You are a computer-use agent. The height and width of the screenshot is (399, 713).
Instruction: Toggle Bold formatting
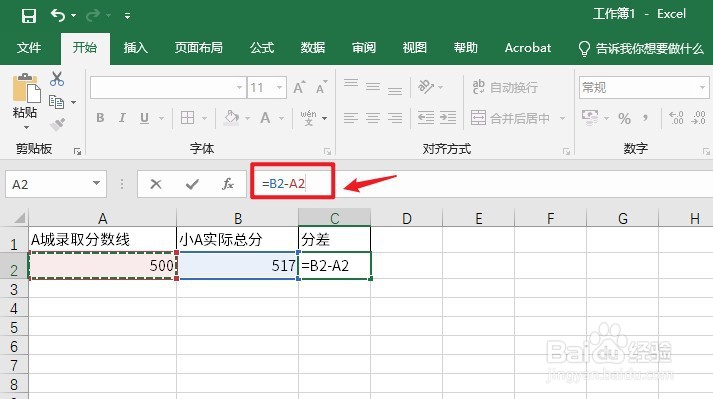pos(100,118)
